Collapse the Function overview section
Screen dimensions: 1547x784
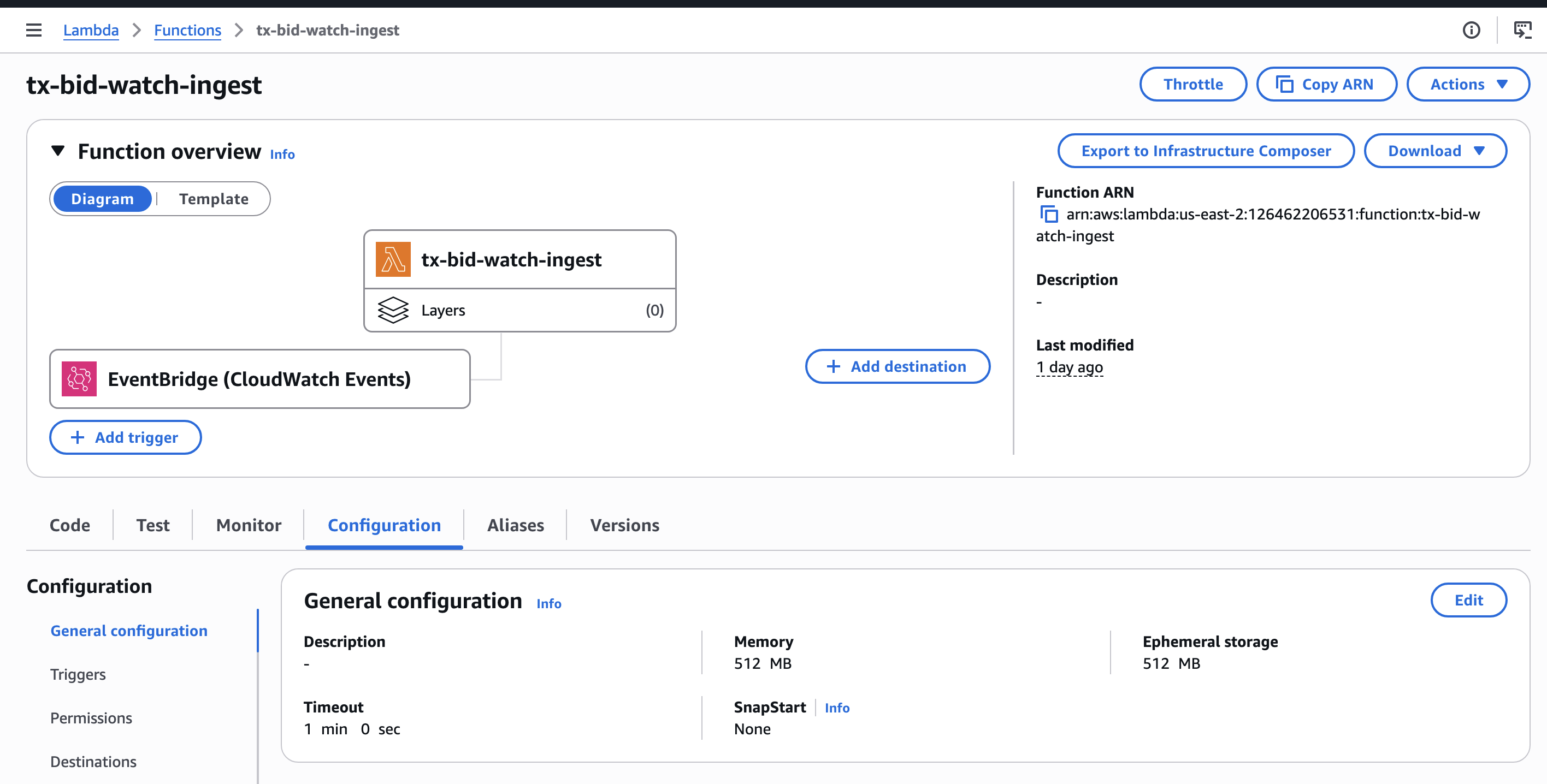[x=58, y=151]
